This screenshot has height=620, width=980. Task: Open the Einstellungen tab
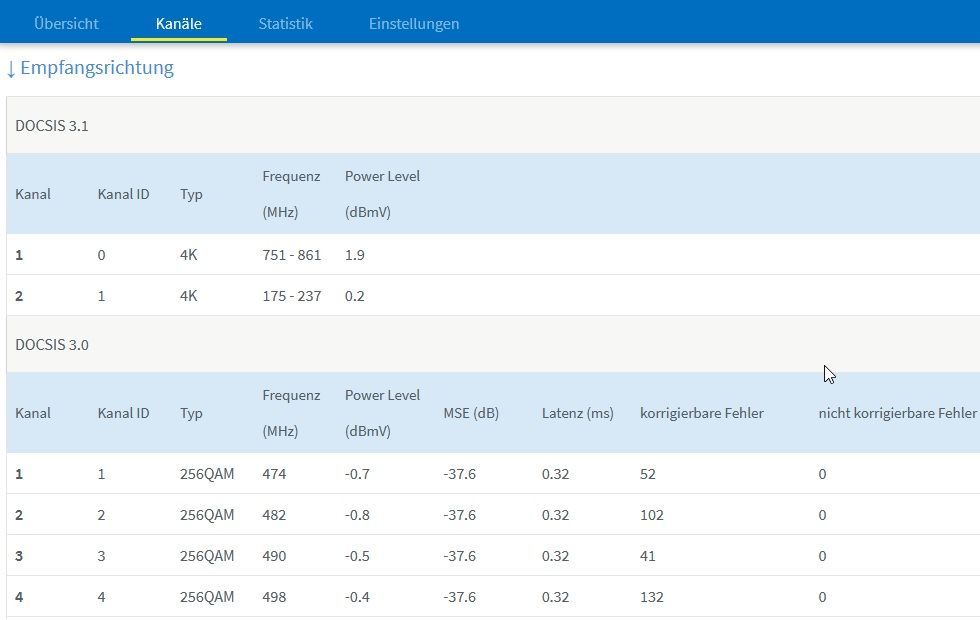coord(414,23)
